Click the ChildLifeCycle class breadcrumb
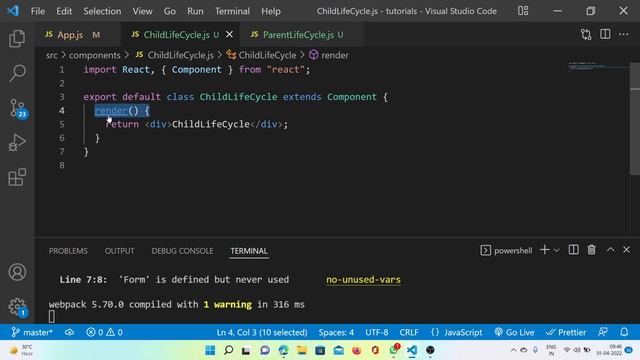 pyautogui.click(x=262, y=55)
